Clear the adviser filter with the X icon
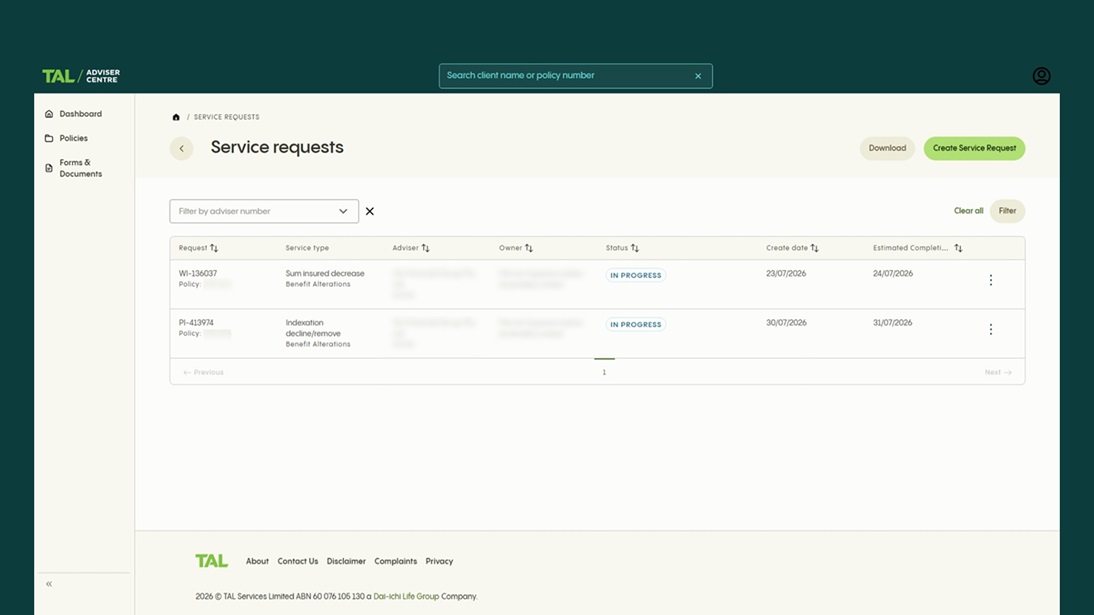The width and height of the screenshot is (1094, 615). (370, 211)
